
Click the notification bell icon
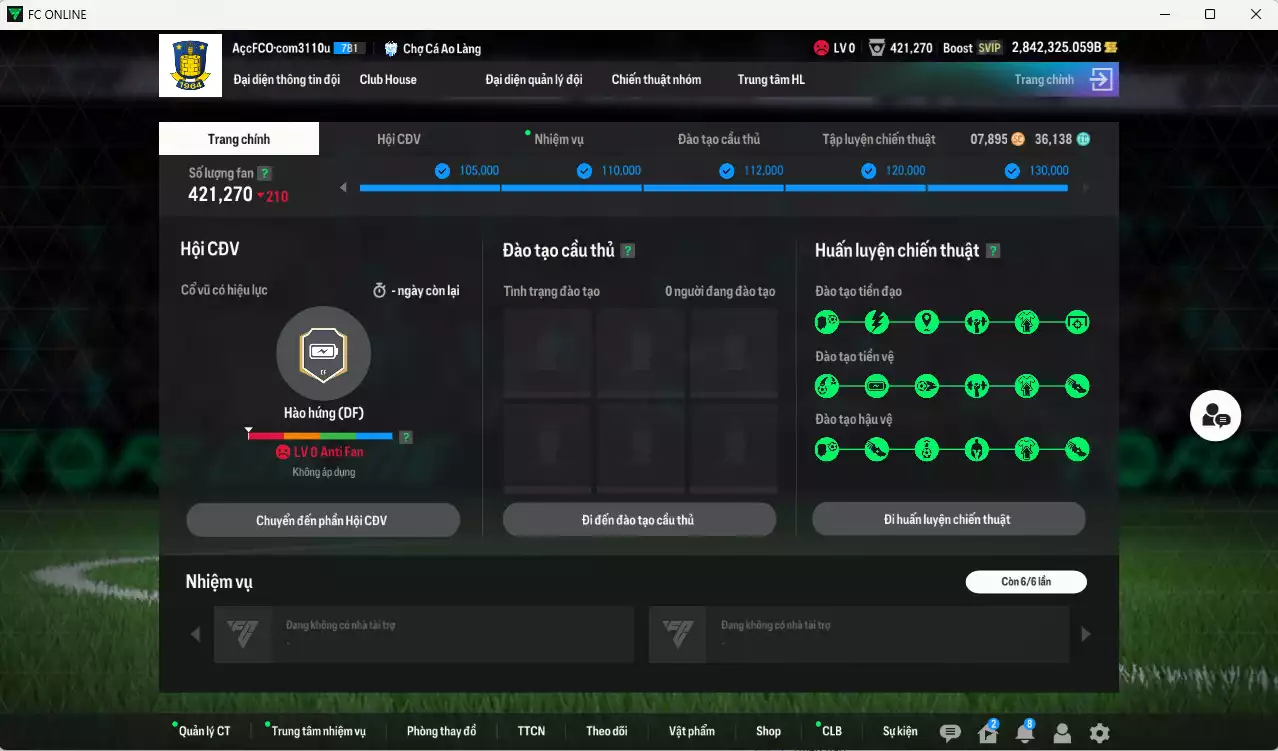tap(1024, 733)
